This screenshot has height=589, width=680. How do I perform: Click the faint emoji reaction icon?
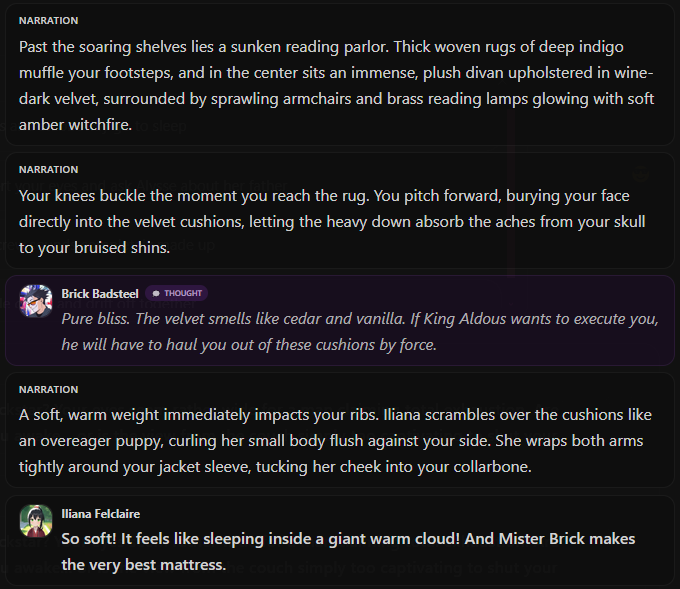(640, 174)
